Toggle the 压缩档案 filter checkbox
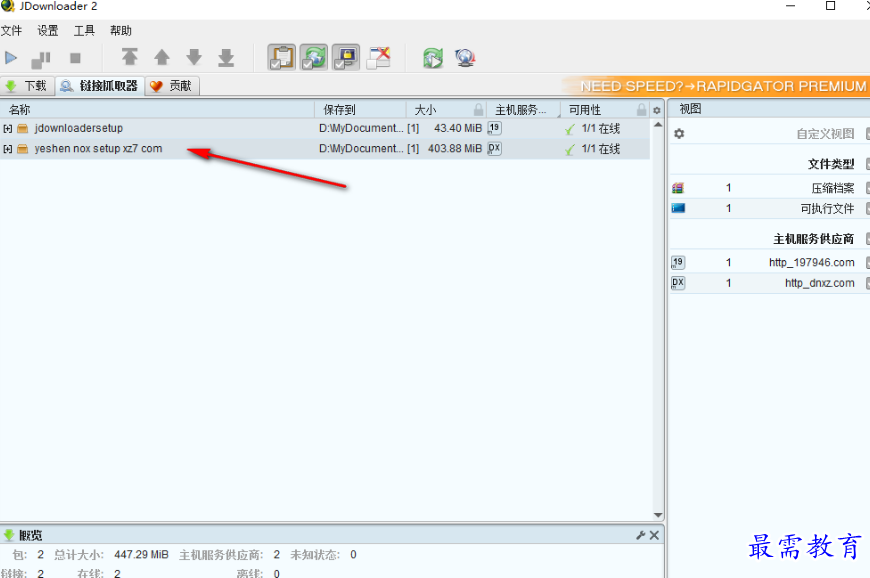This screenshot has width=870, height=578. [x=867, y=188]
